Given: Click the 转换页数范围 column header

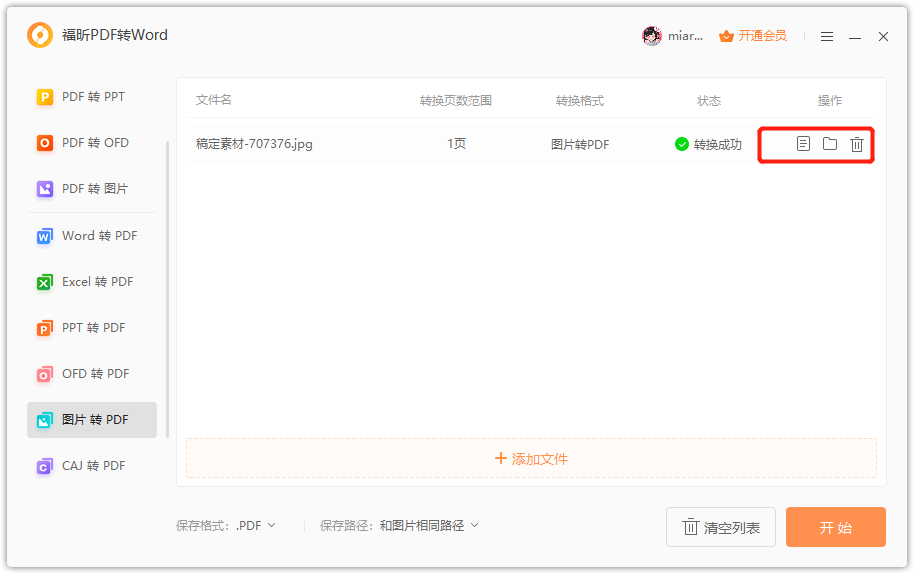Looking at the screenshot, I should tap(456, 101).
